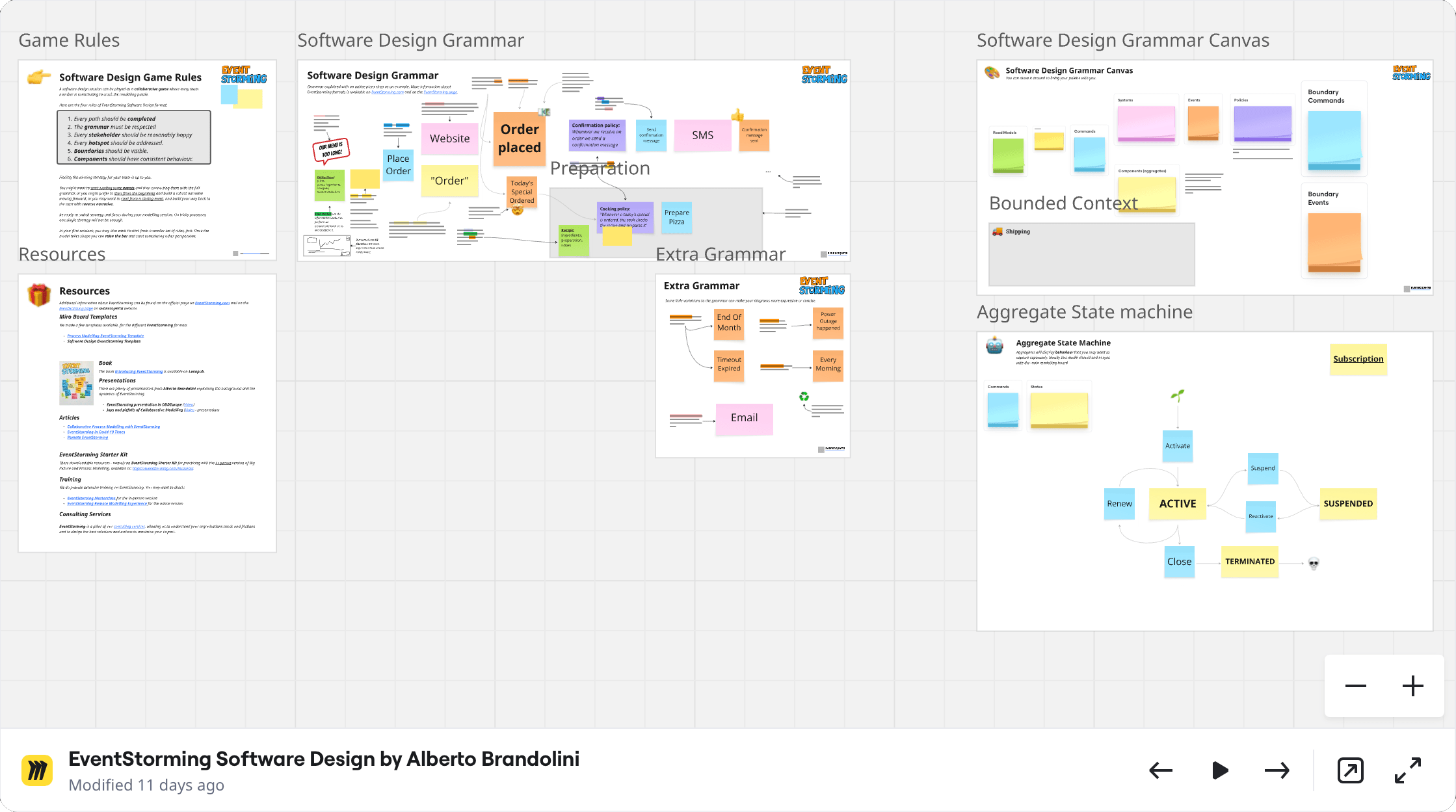
Task: Select the blue 'Activate' command note
Action: (x=1178, y=446)
